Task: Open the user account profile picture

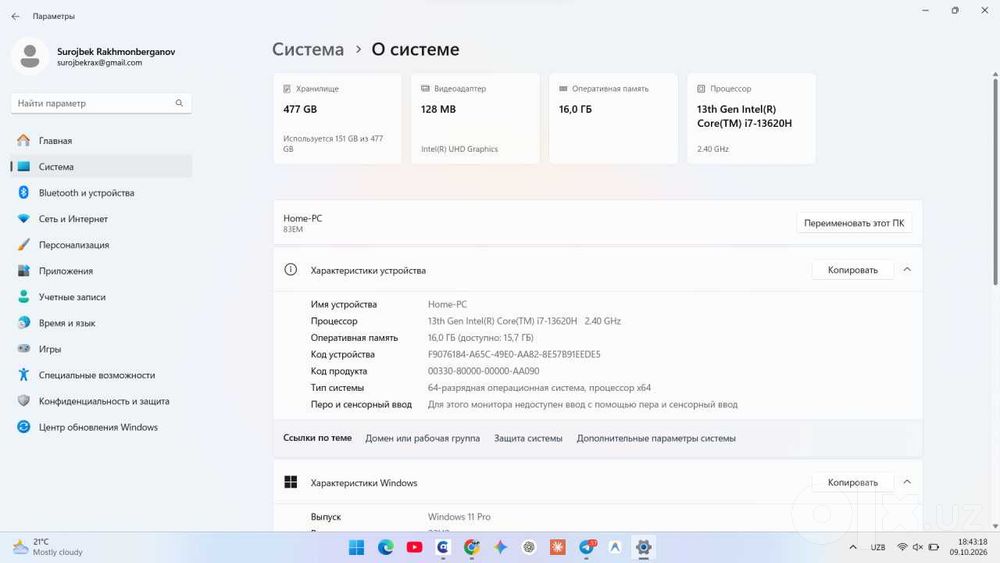Action: (x=29, y=56)
